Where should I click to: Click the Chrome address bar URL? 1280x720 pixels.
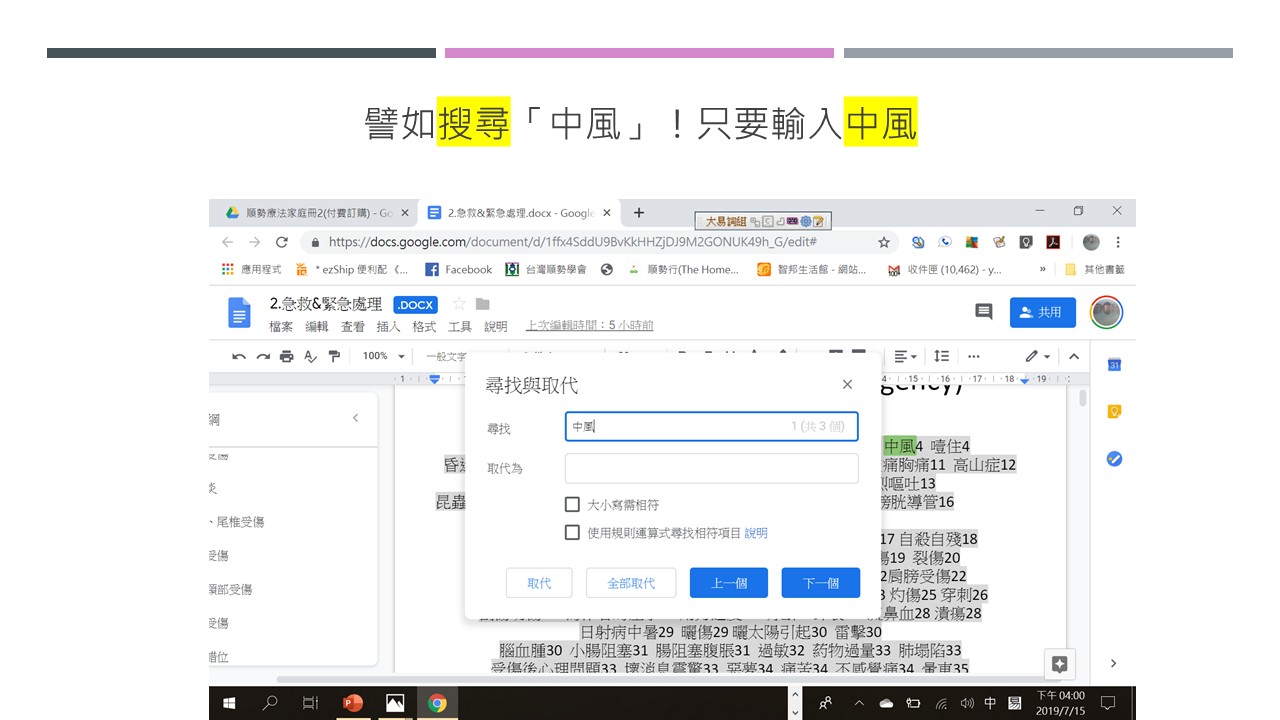coord(573,242)
